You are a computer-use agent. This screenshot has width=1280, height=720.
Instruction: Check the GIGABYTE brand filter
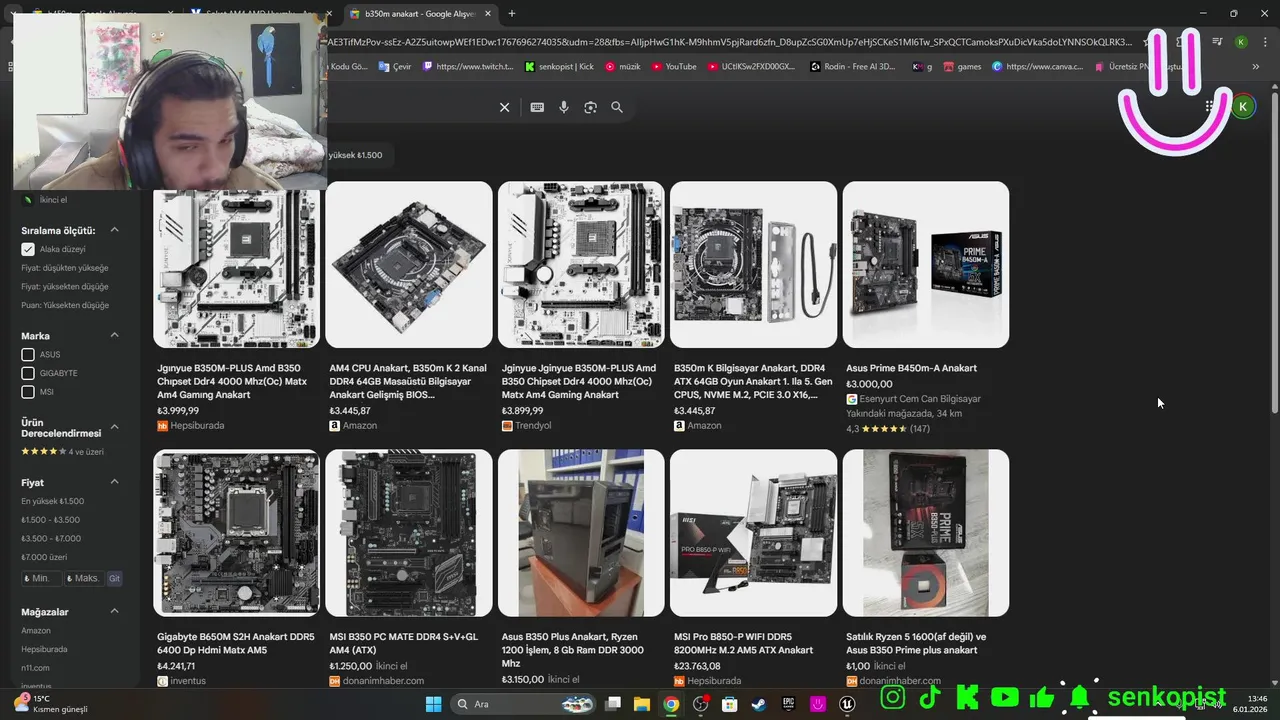point(28,373)
